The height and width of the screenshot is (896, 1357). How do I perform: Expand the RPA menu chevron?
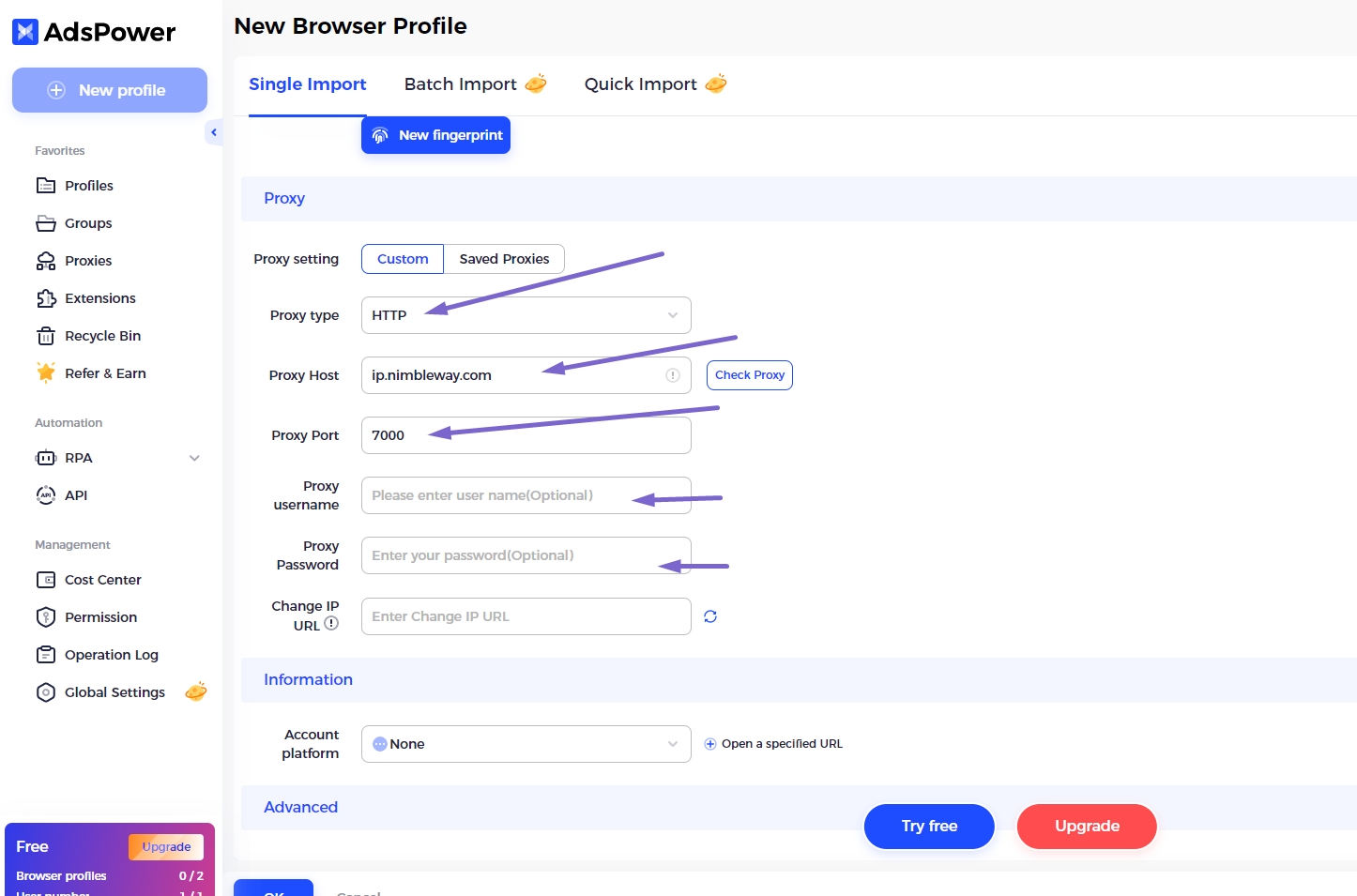pos(194,458)
